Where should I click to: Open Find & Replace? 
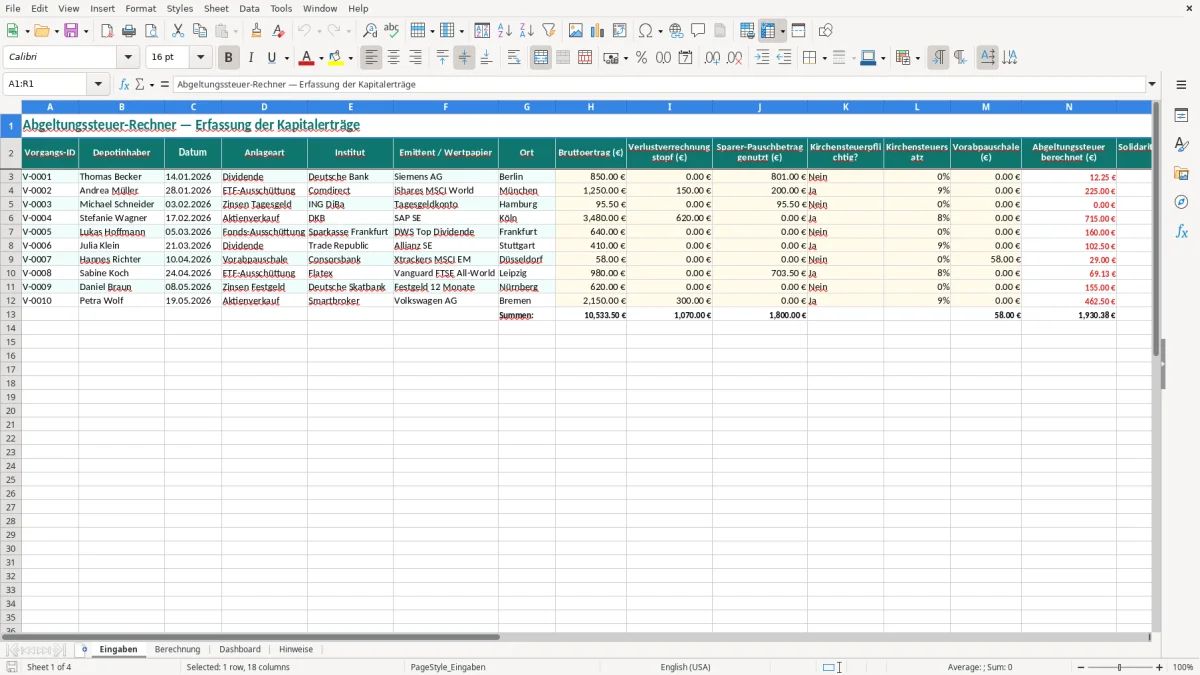tap(370, 31)
